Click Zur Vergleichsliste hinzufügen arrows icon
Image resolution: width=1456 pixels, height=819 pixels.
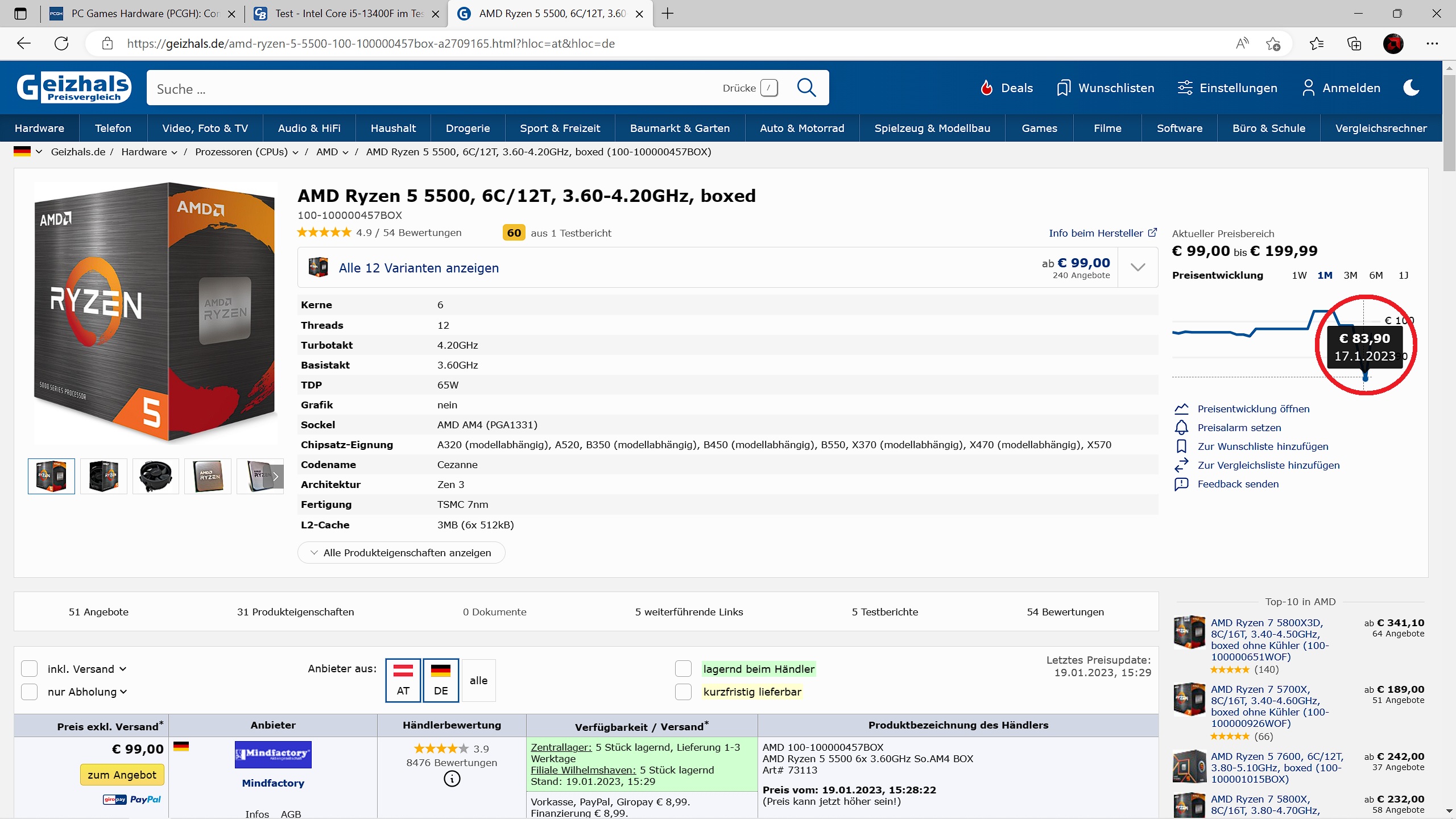[1181, 465]
